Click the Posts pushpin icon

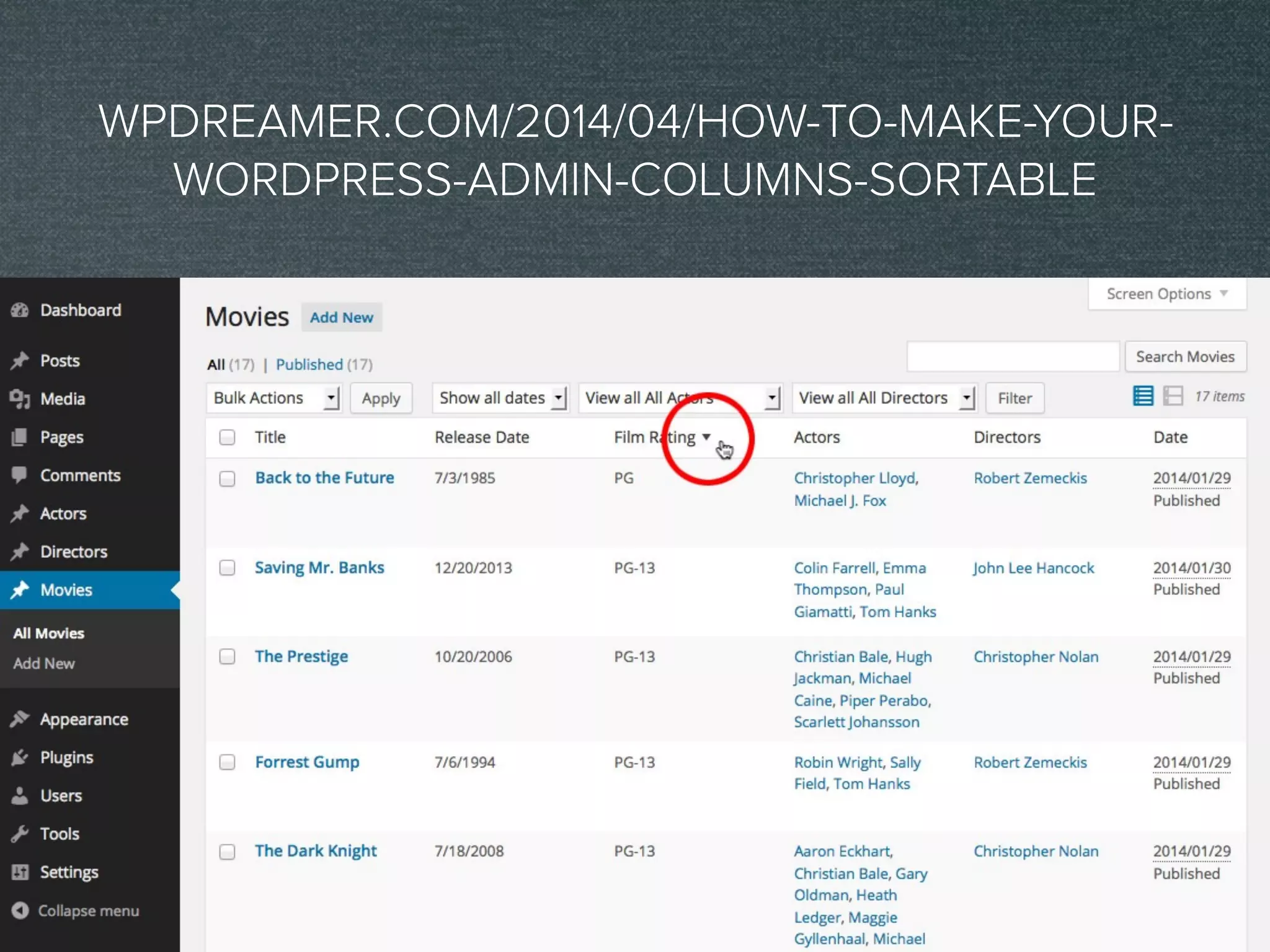[20, 360]
